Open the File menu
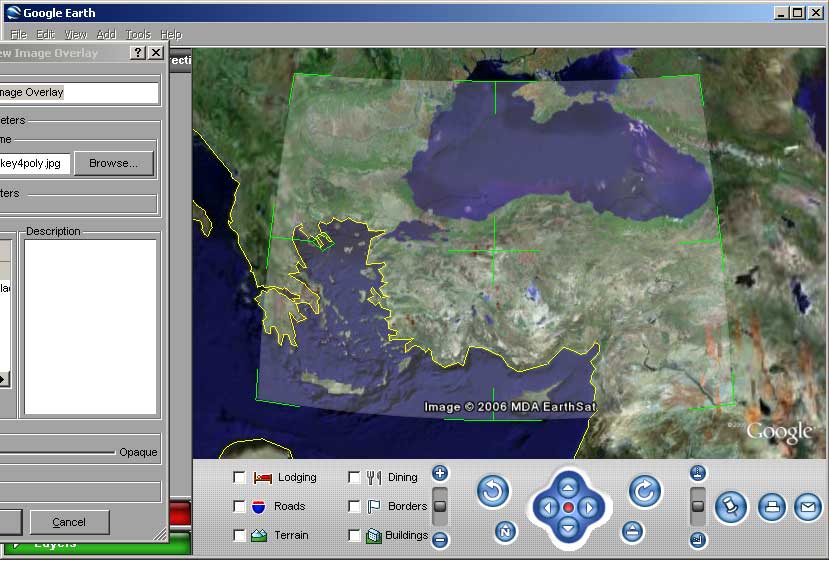 [19, 34]
